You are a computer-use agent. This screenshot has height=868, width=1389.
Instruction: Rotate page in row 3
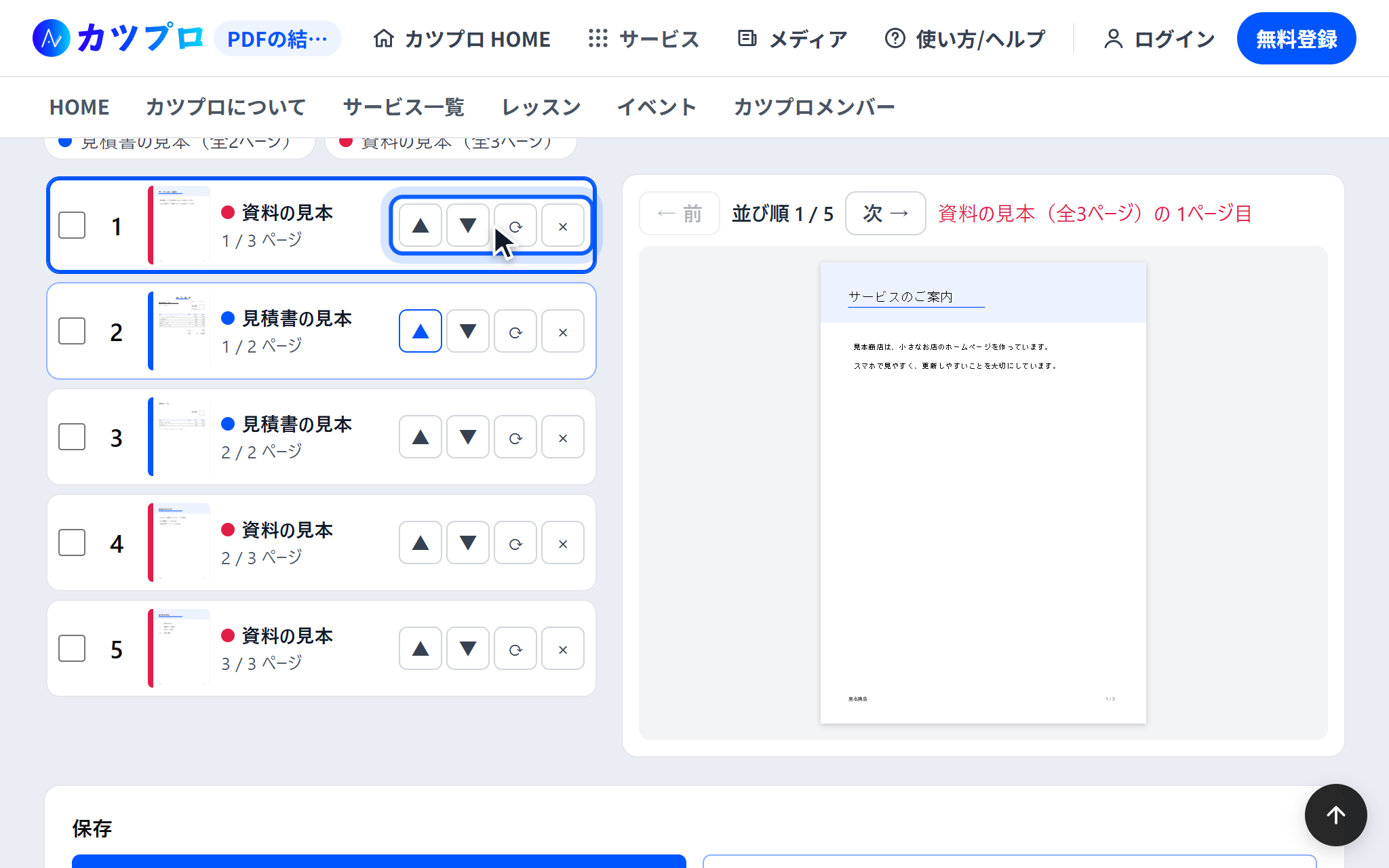pos(515,437)
